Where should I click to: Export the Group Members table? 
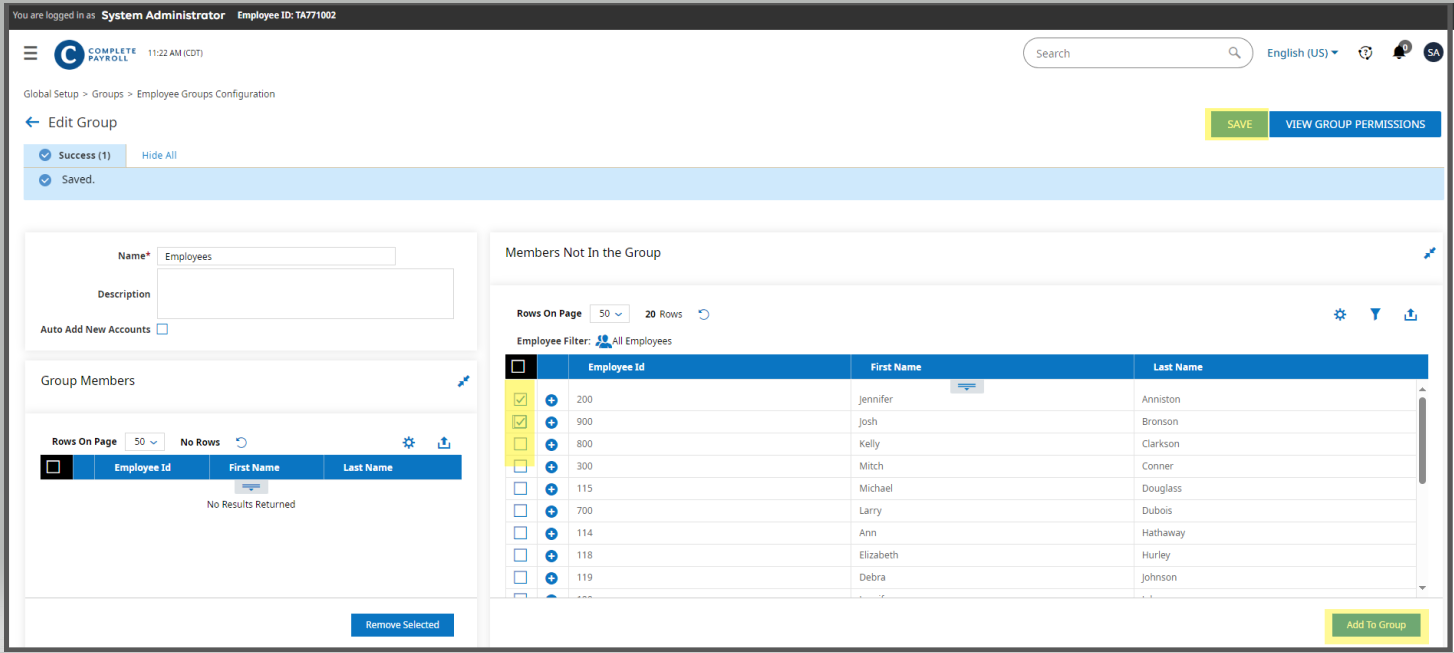click(x=444, y=442)
